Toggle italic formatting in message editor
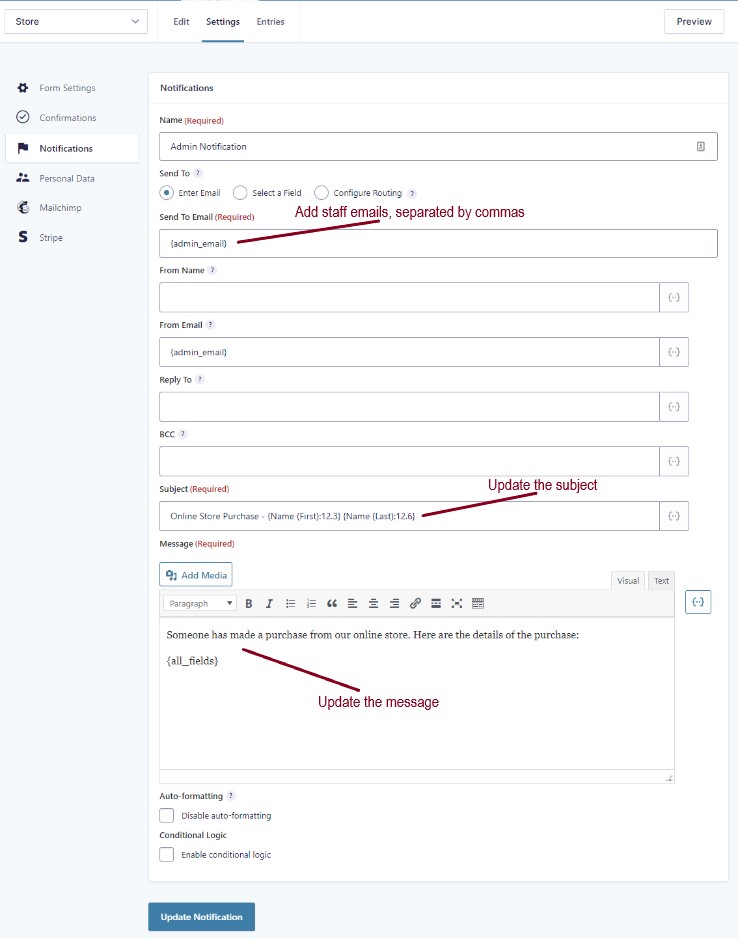This screenshot has height=939, width=738. [269, 603]
